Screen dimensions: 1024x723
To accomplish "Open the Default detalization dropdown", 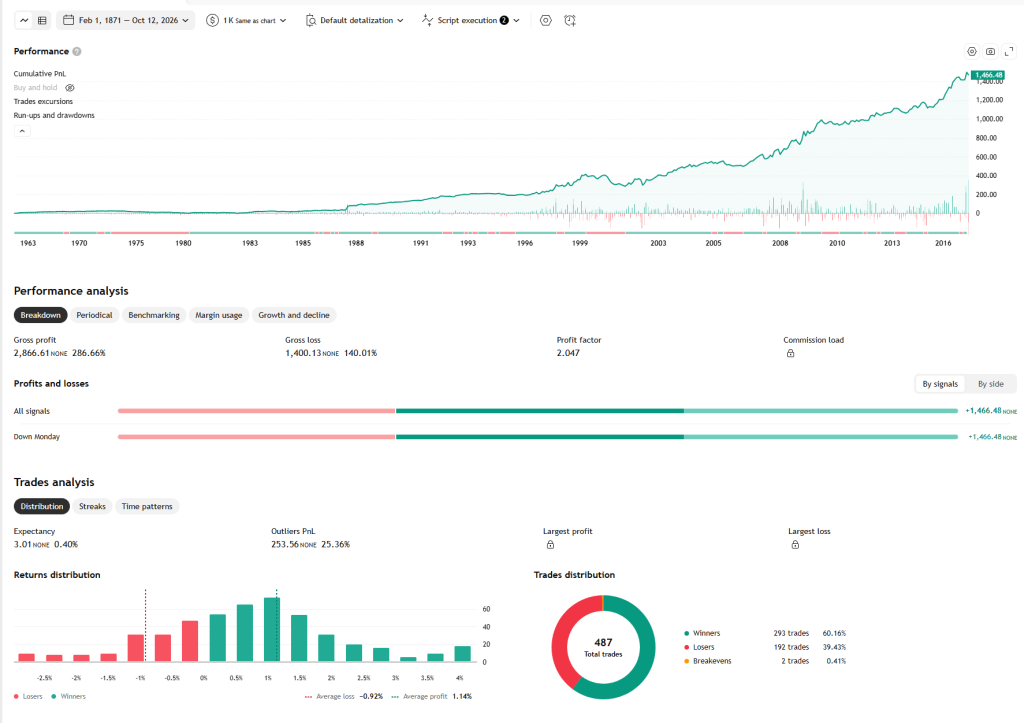I will [355, 20].
